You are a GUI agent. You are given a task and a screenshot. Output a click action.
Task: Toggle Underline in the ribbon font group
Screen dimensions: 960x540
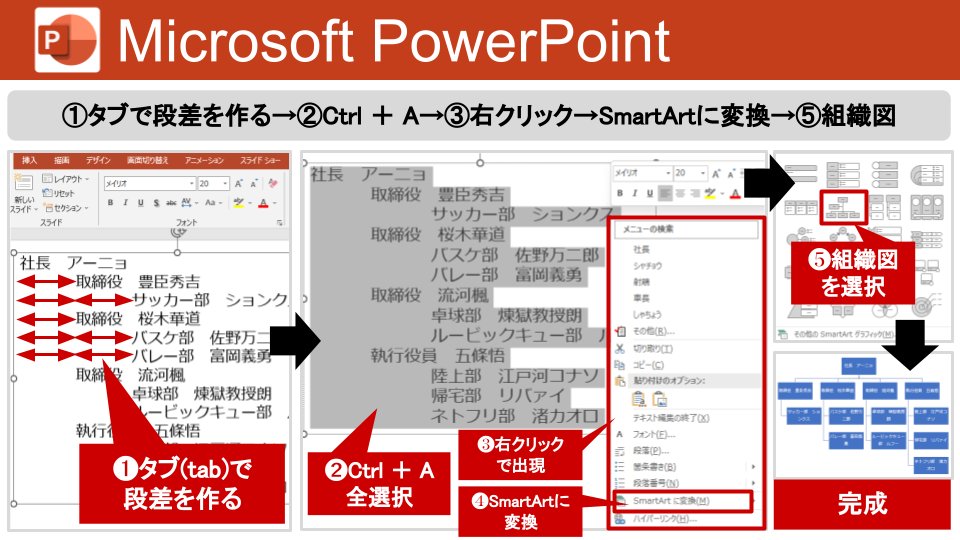140,203
